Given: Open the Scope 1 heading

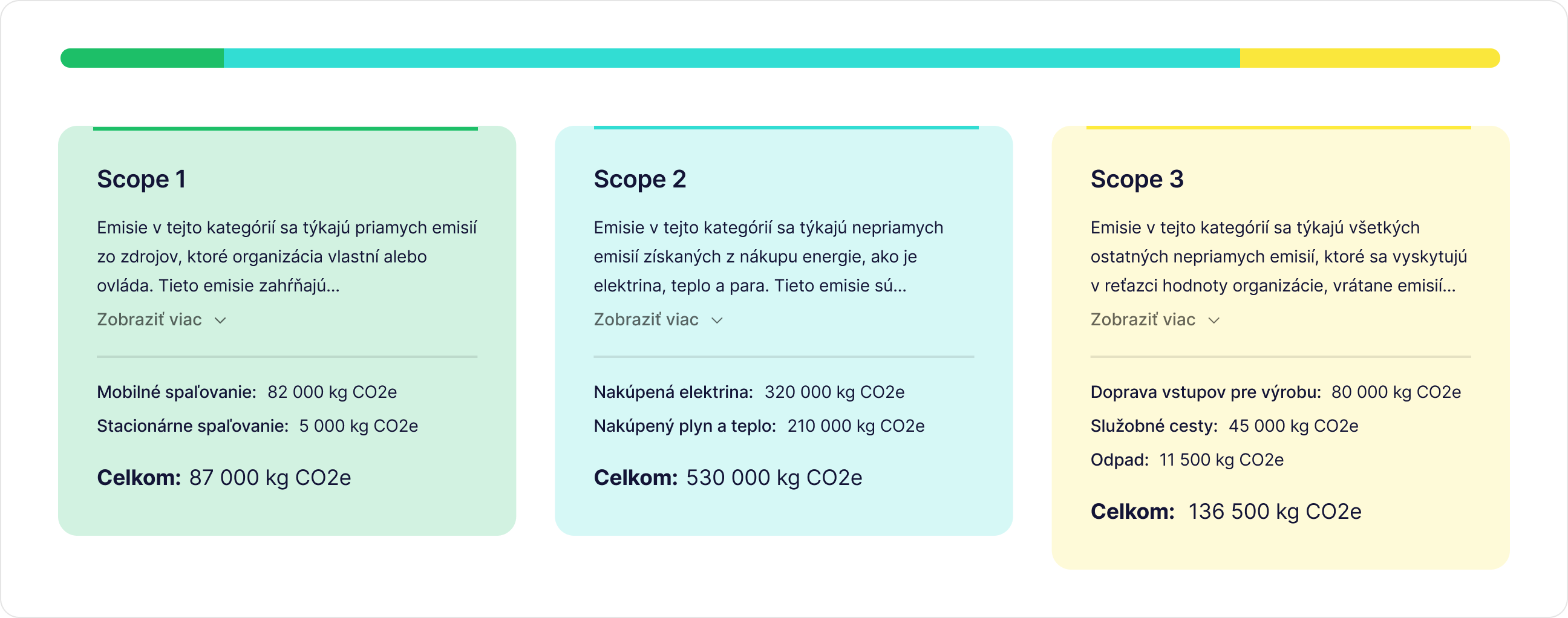Looking at the screenshot, I should (141, 179).
